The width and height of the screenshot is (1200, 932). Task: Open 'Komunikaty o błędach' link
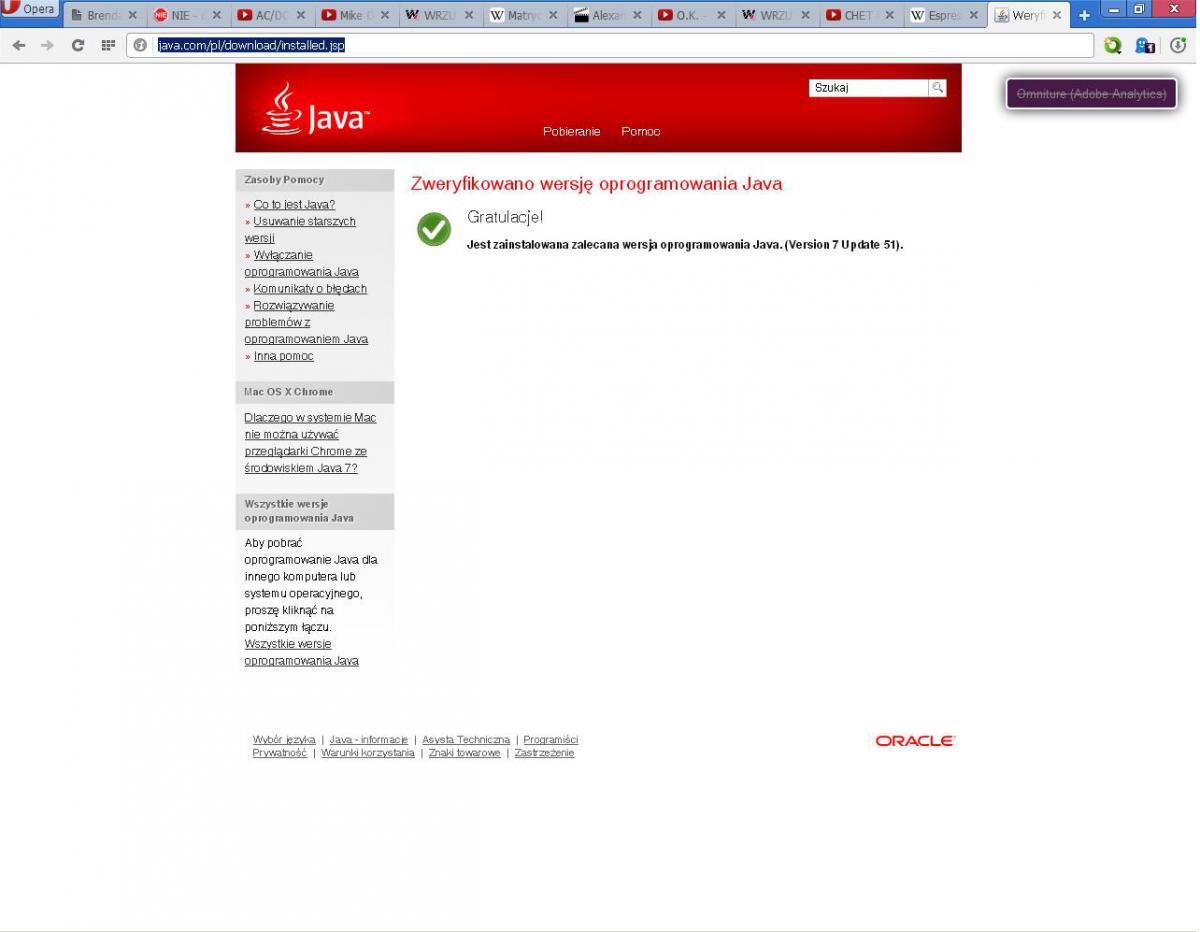click(x=310, y=289)
